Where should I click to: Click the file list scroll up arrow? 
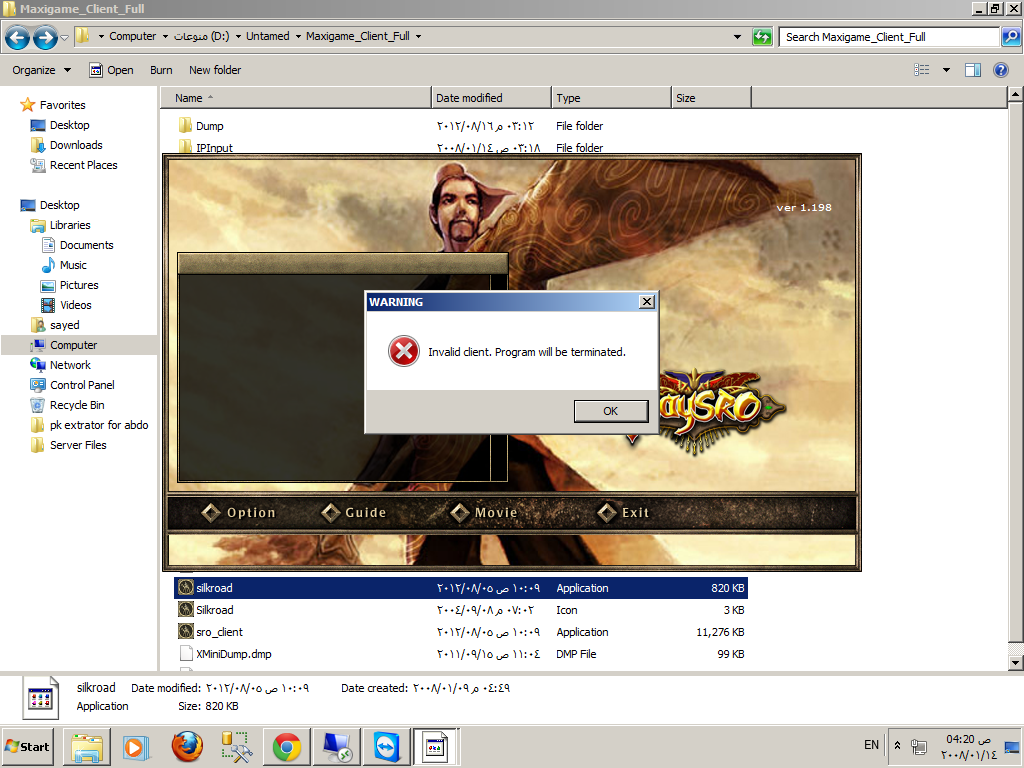point(1015,95)
